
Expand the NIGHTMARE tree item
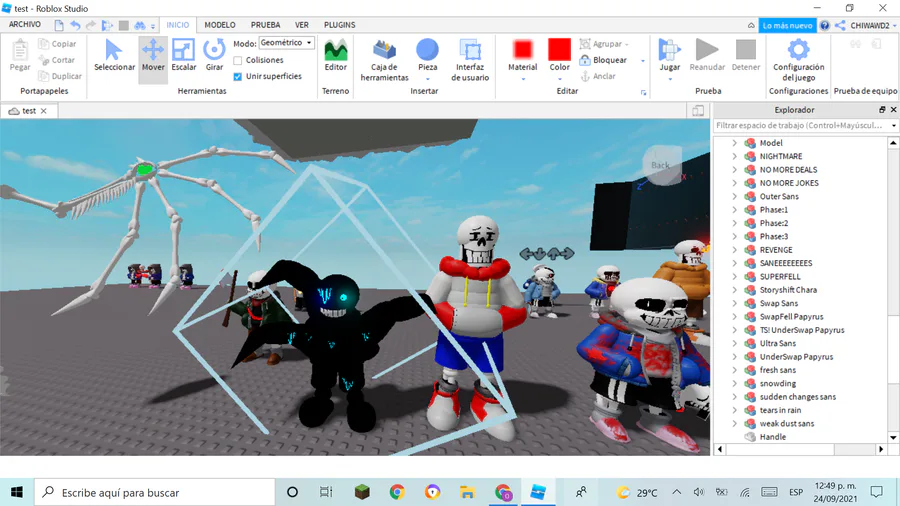click(735, 156)
